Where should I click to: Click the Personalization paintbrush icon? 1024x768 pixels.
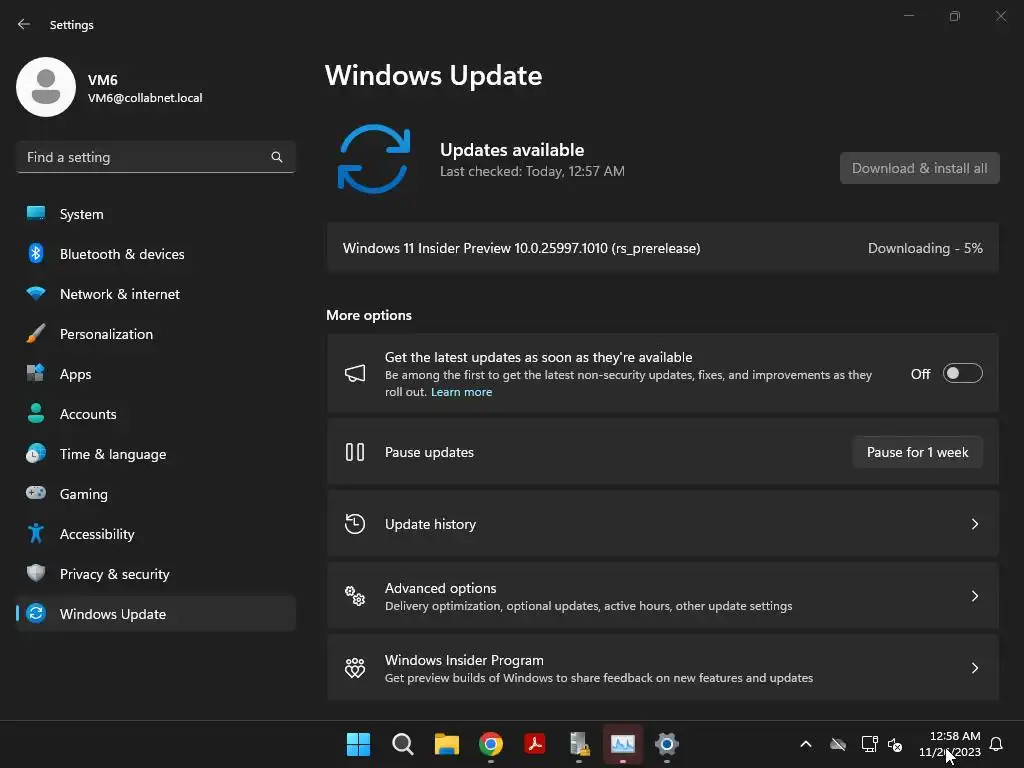point(36,334)
